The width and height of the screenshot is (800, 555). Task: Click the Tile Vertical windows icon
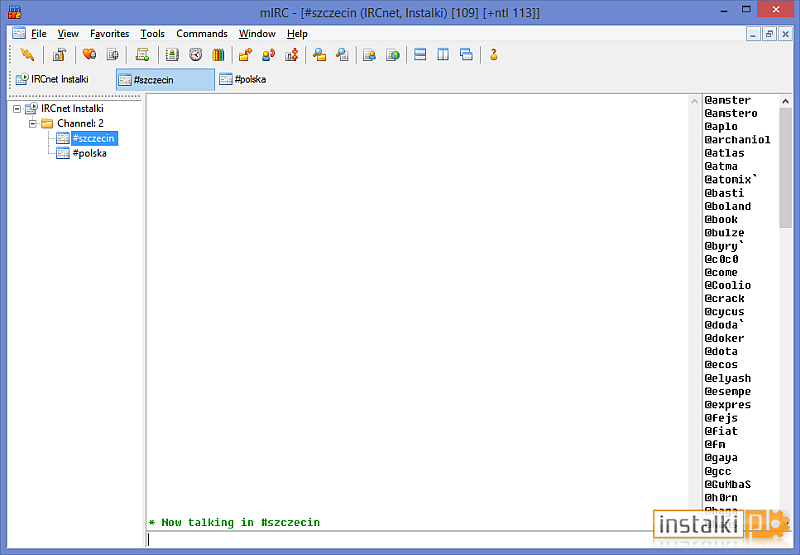443,55
